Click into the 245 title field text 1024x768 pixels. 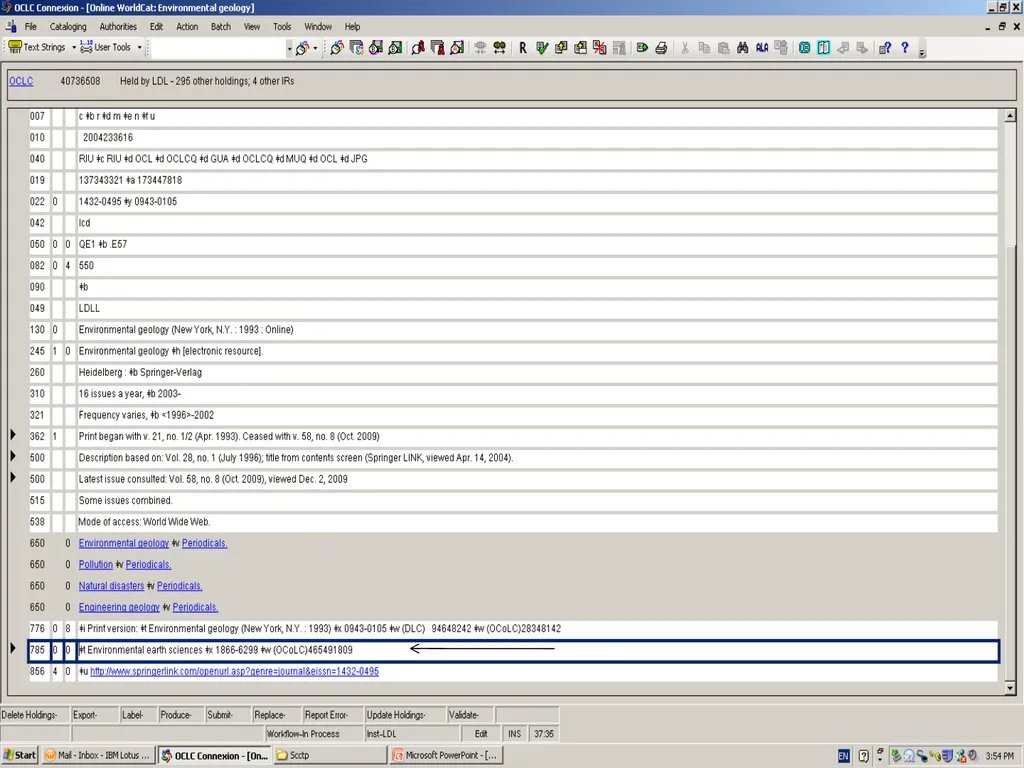click(x=537, y=351)
